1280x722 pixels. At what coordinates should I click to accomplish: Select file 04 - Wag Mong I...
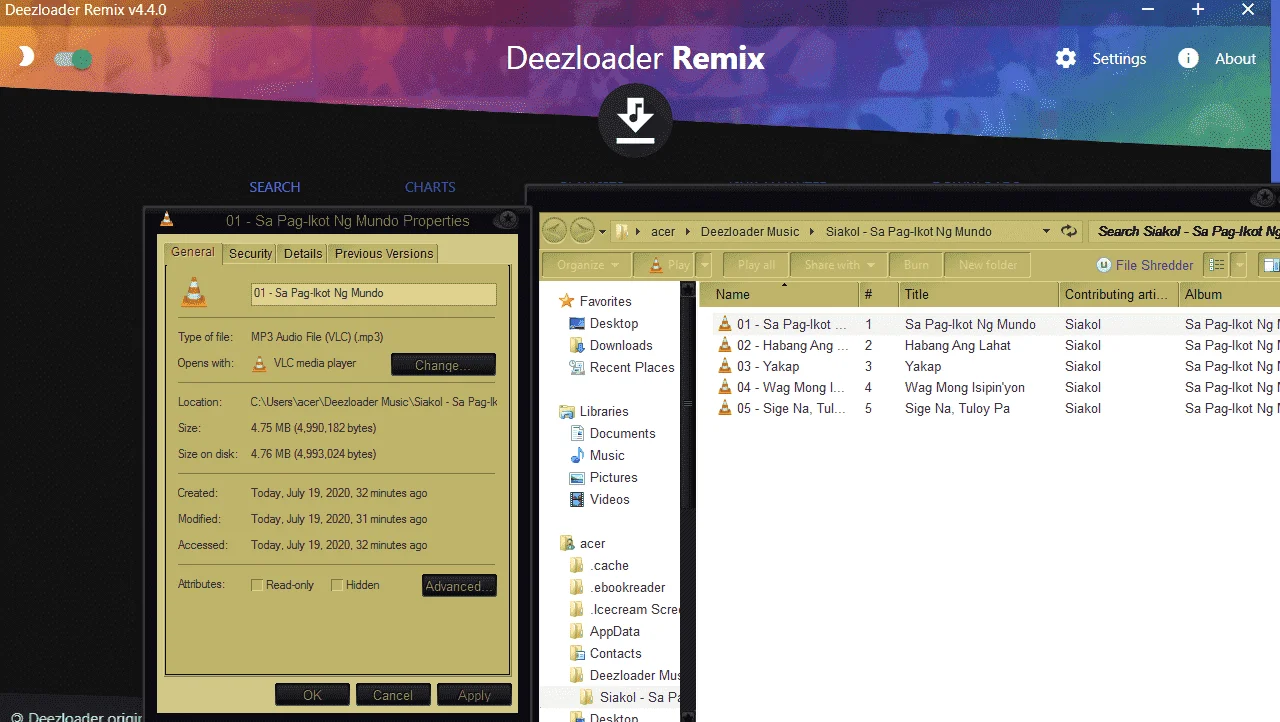click(781, 387)
